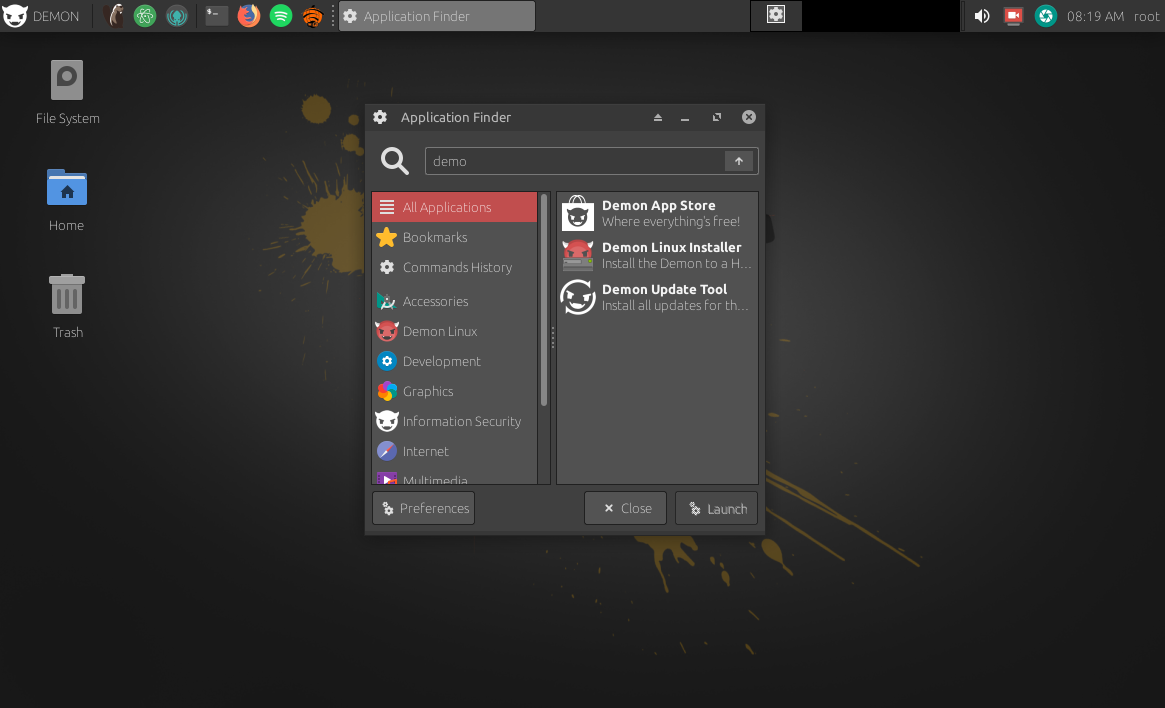Select All Applications category
This screenshot has width=1165, height=708.
(454, 207)
